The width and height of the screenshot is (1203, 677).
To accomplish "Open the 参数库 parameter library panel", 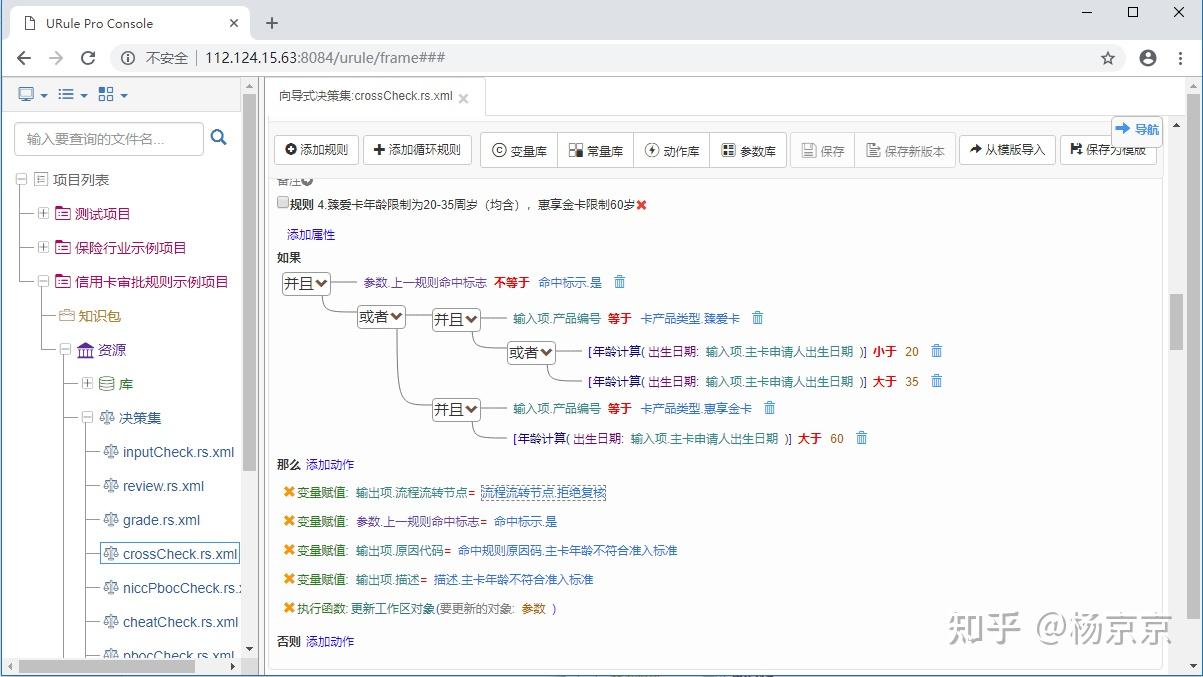I will click(x=749, y=150).
